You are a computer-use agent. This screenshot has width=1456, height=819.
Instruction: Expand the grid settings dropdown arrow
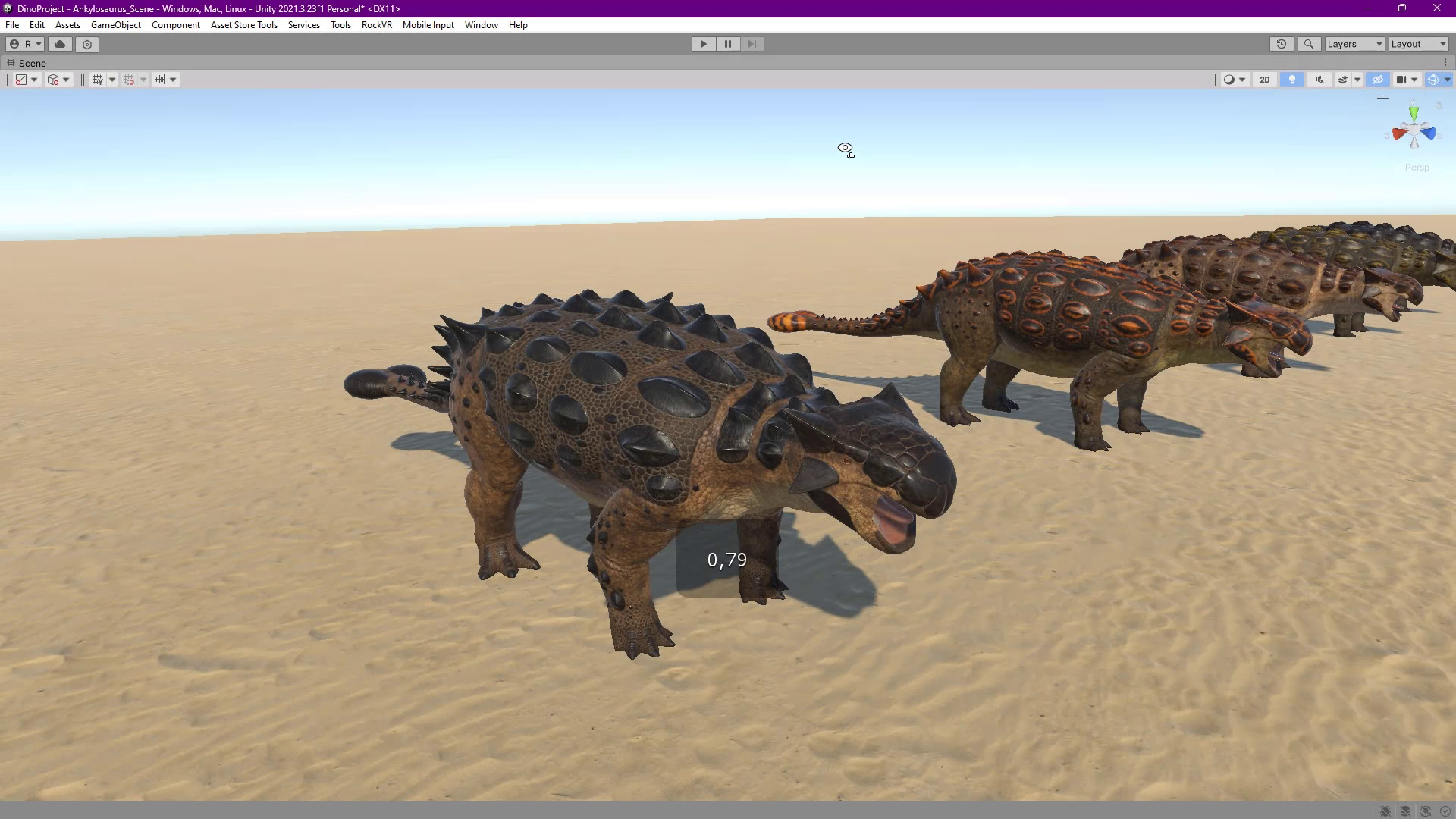click(112, 80)
